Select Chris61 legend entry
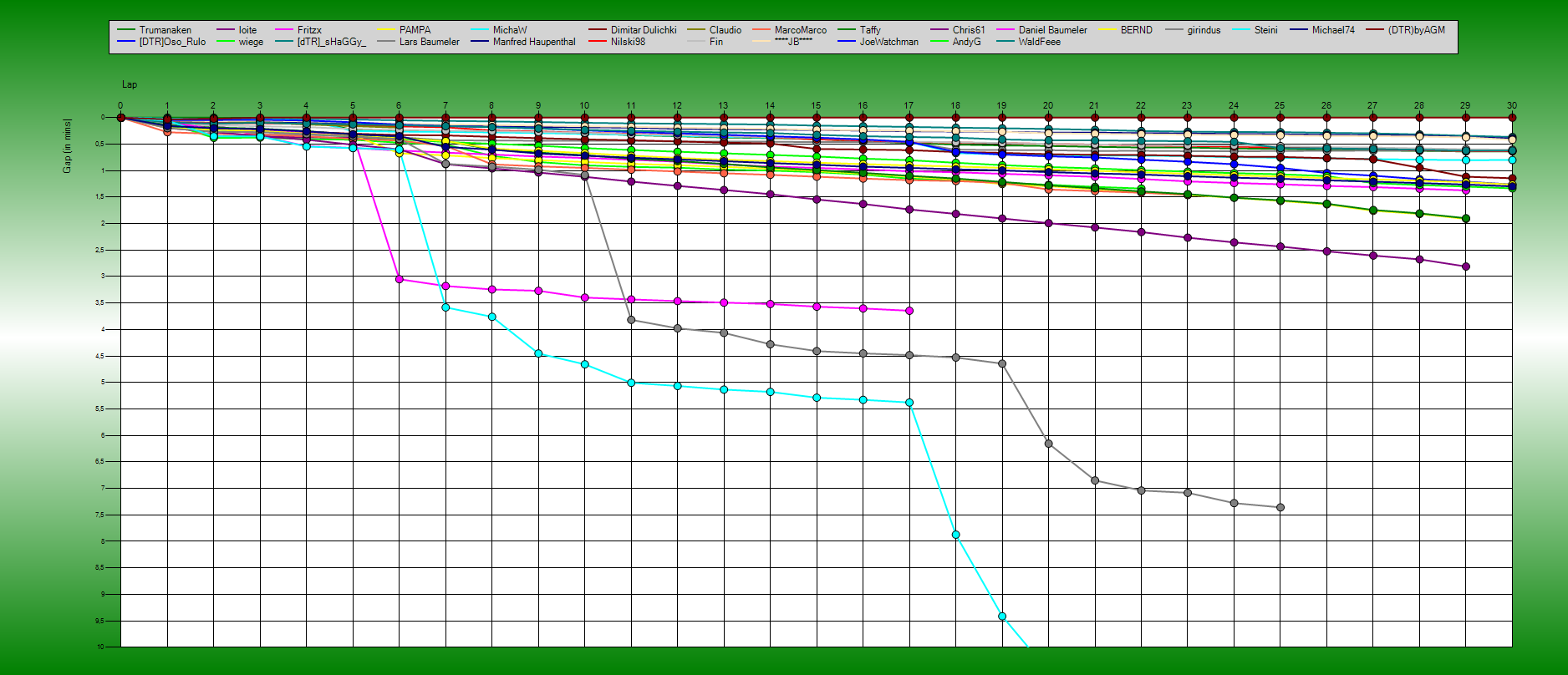The width and height of the screenshot is (1568, 675). tap(958, 30)
